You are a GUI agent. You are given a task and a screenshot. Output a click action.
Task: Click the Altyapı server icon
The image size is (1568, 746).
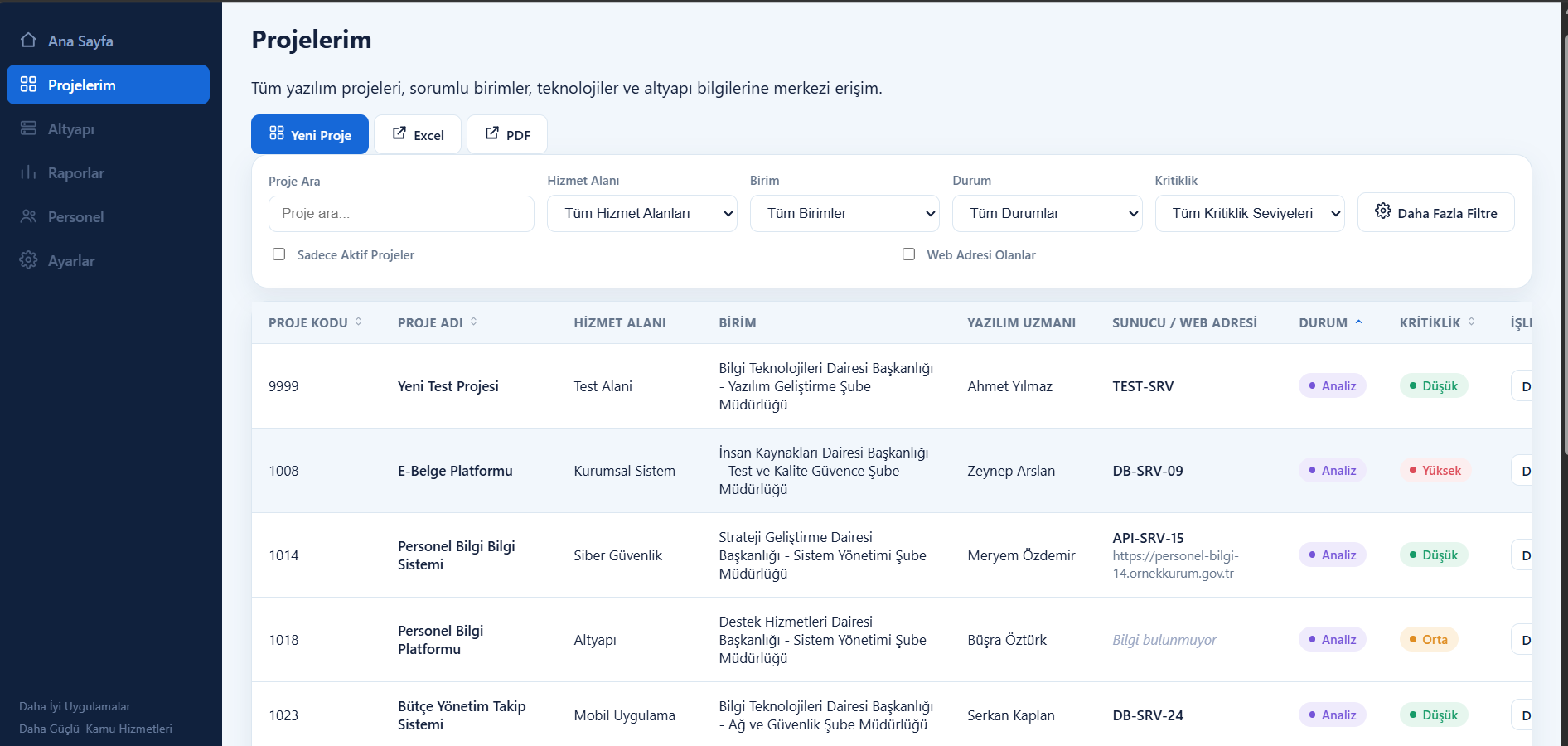click(28, 128)
